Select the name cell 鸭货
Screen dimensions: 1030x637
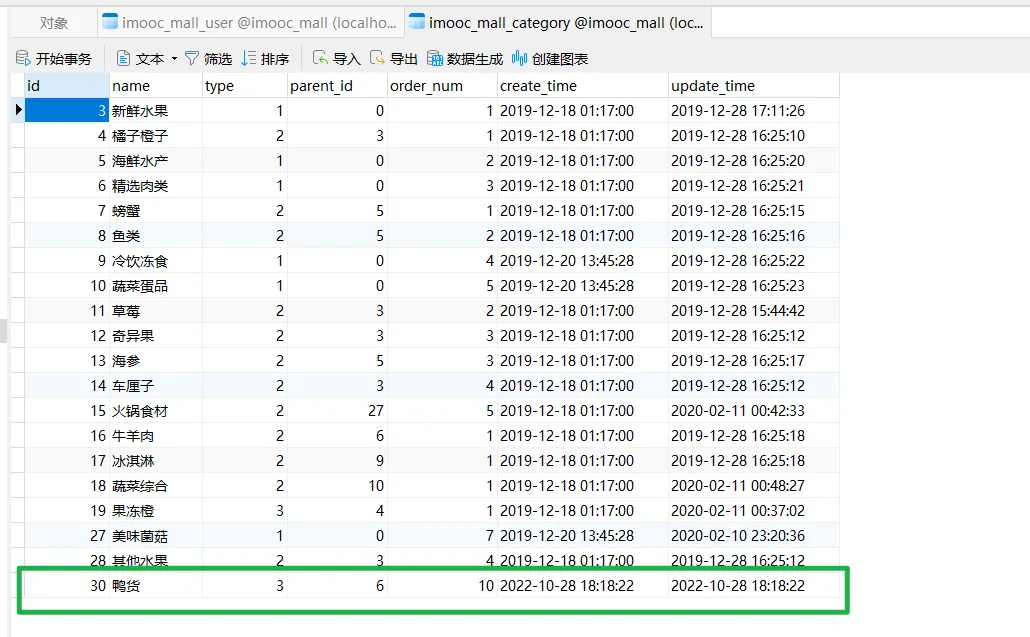[x=156, y=585]
